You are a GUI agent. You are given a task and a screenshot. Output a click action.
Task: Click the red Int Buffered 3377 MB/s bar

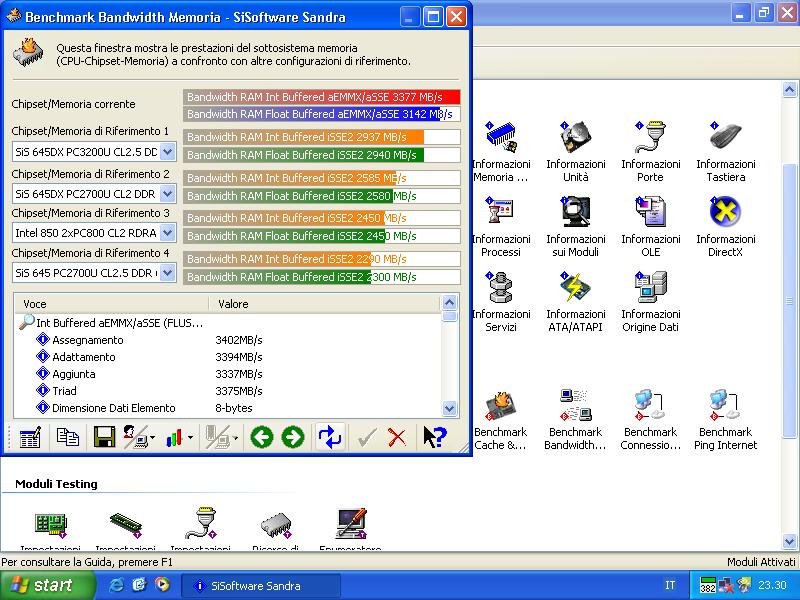[x=322, y=97]
